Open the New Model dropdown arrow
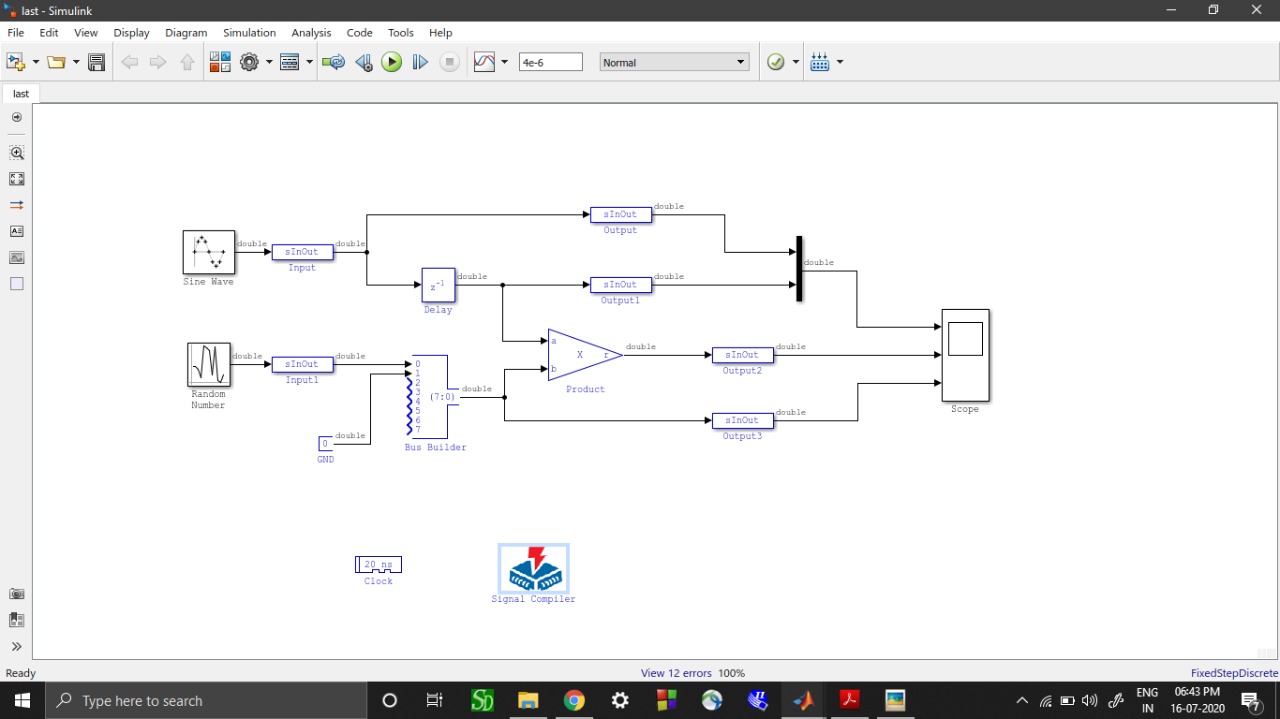 (36, 62)
